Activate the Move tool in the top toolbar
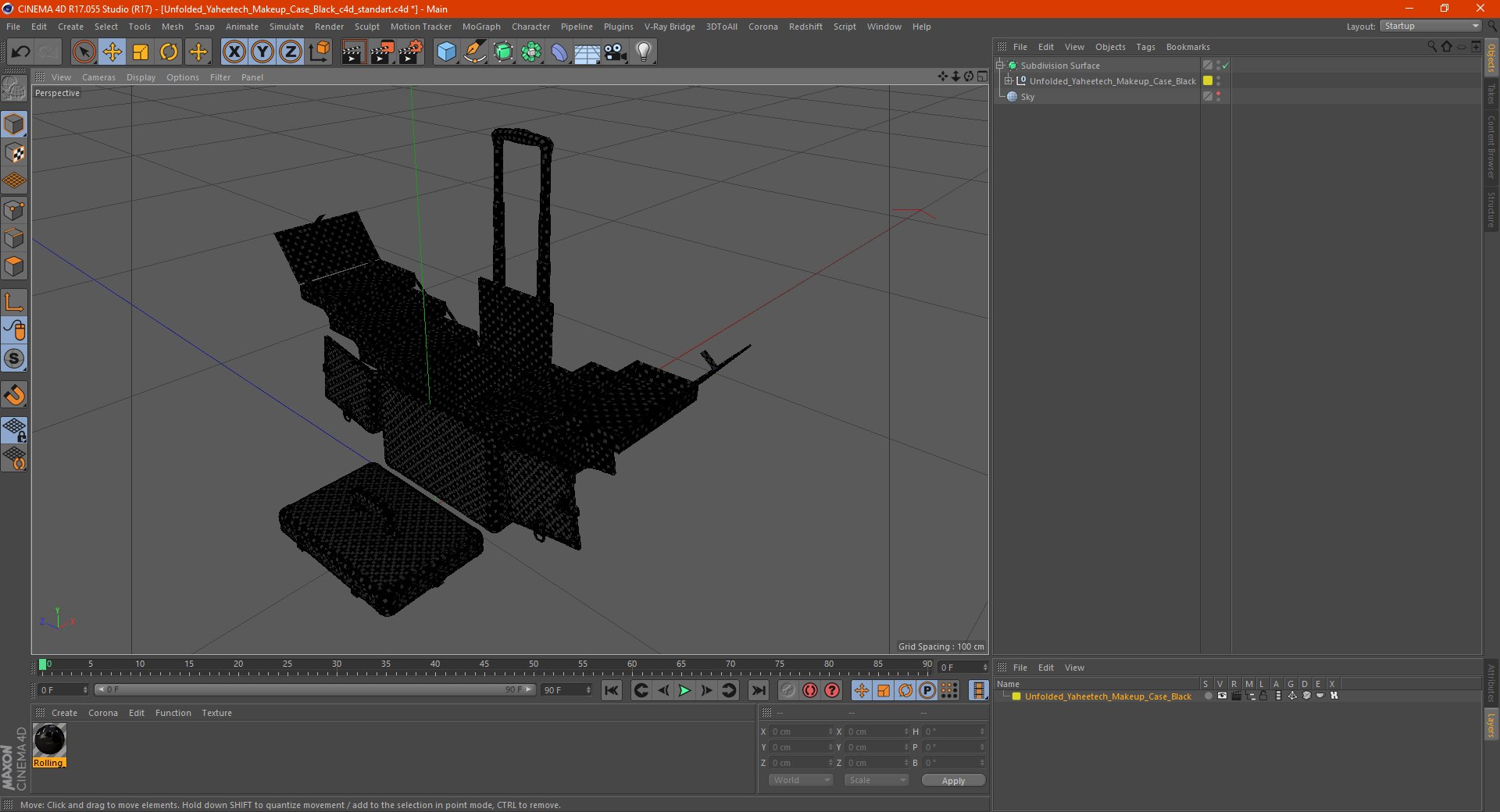 112,52
